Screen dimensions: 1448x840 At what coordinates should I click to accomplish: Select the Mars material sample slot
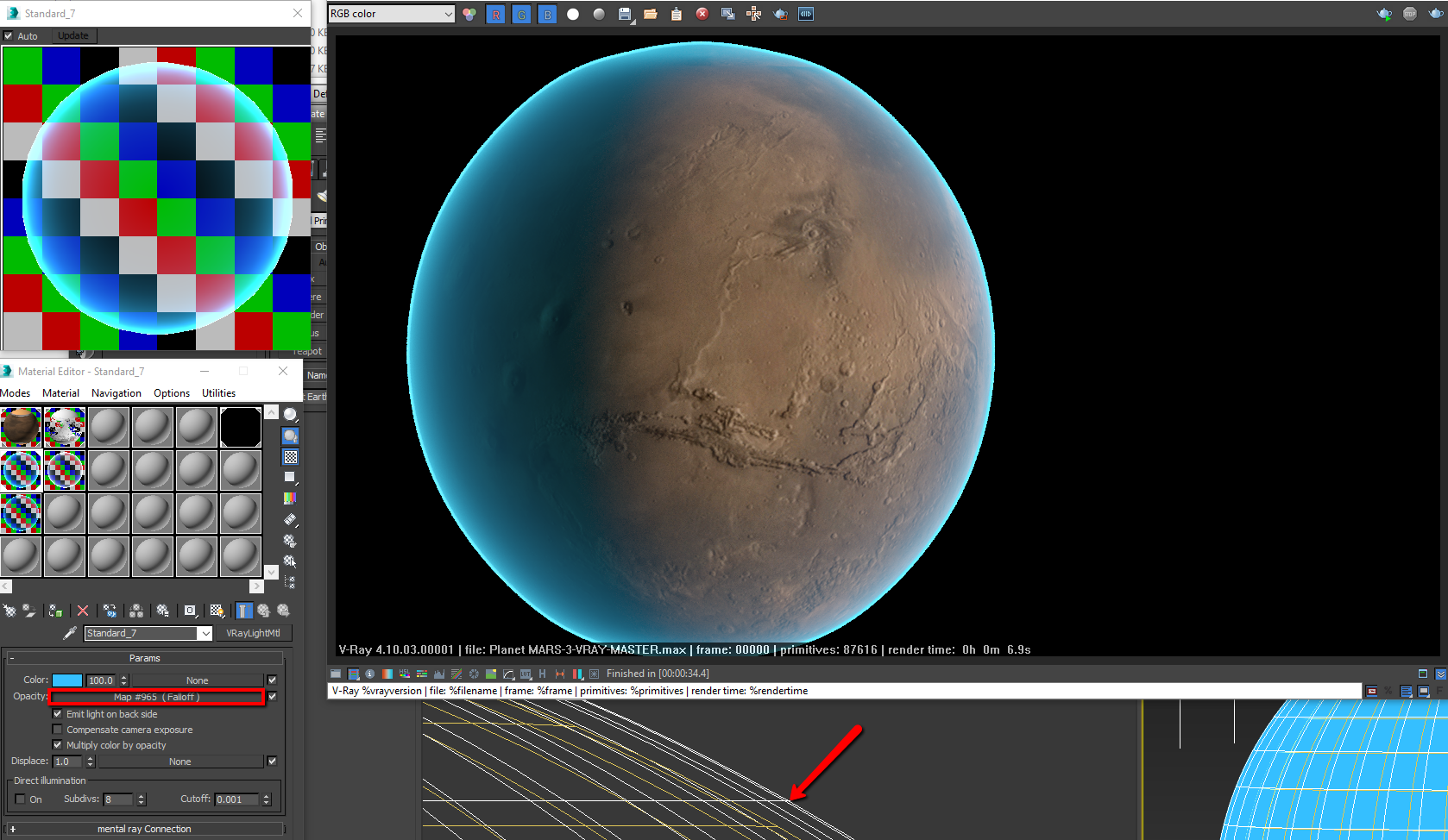21,427
